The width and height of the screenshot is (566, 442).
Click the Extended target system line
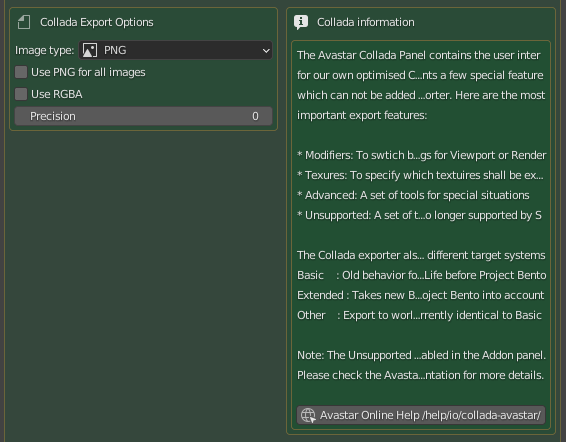tap(421, 295)
